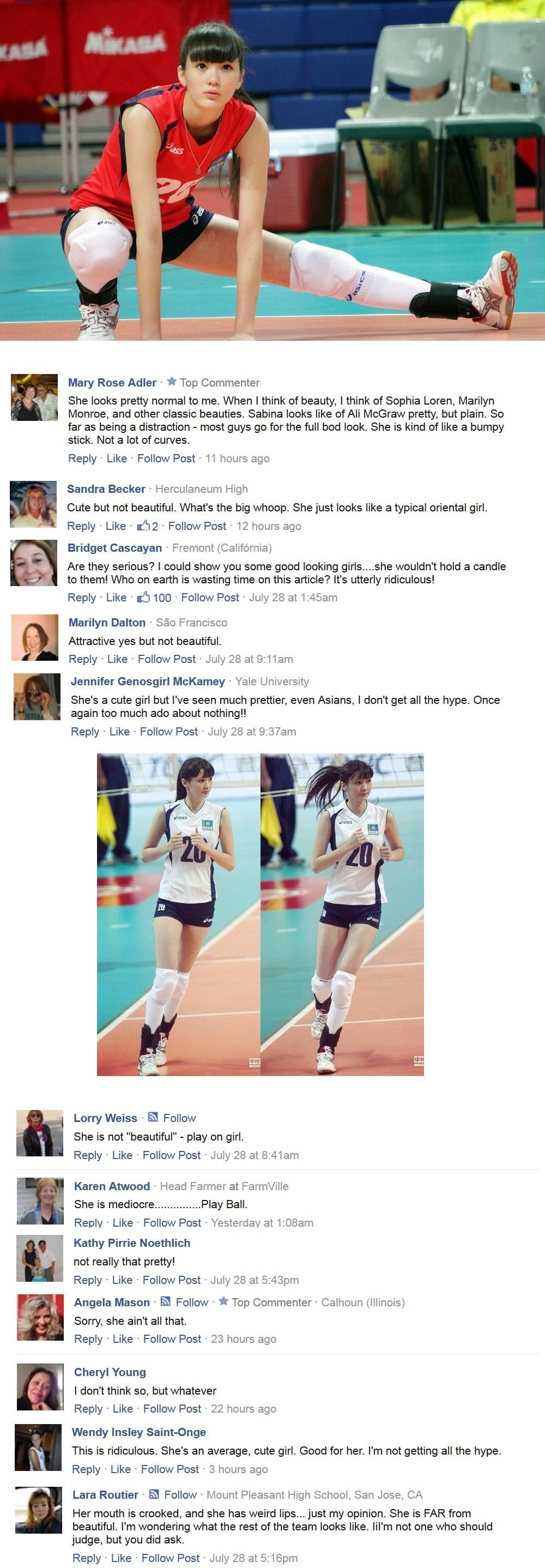This screenshot has width=545, height=1568.
Task: Follow Post on Cheryl Young's comment
Action: [172, 1408]
